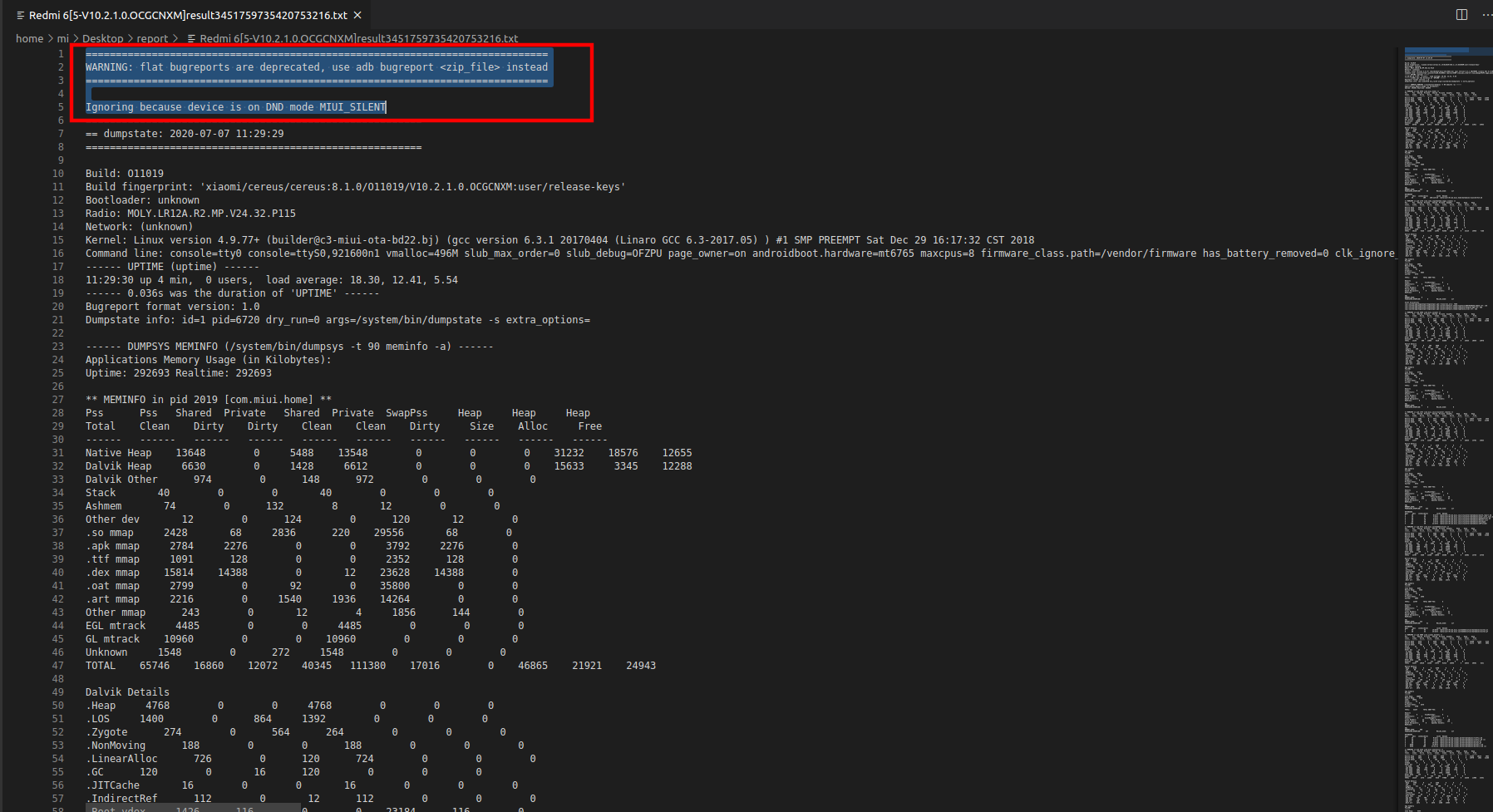Screen dimensions: 1493x812
Task: Click the 'Native Heap' row
Action: click(388, 453)
